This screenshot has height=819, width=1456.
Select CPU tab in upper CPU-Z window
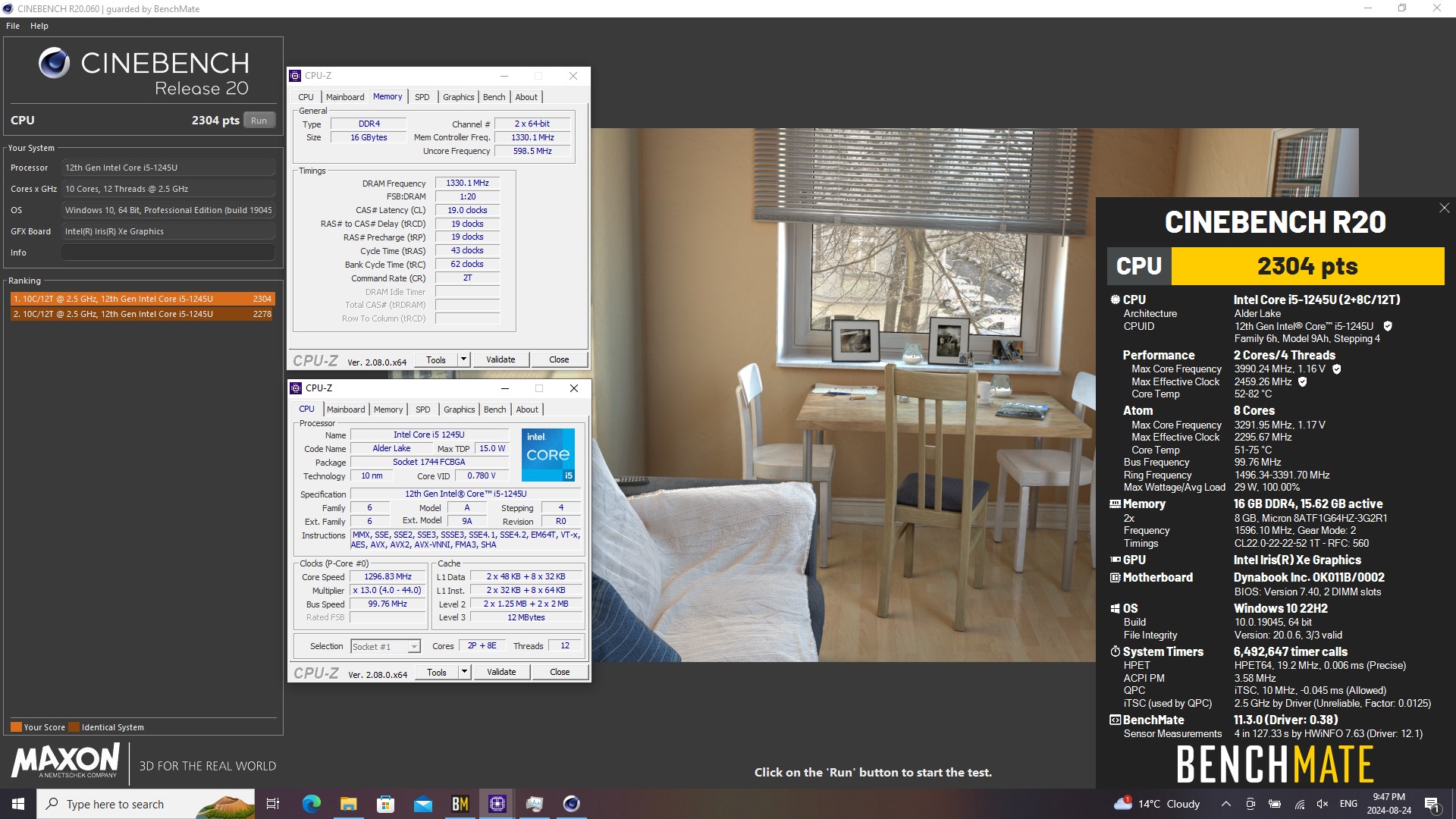(306, 97)
